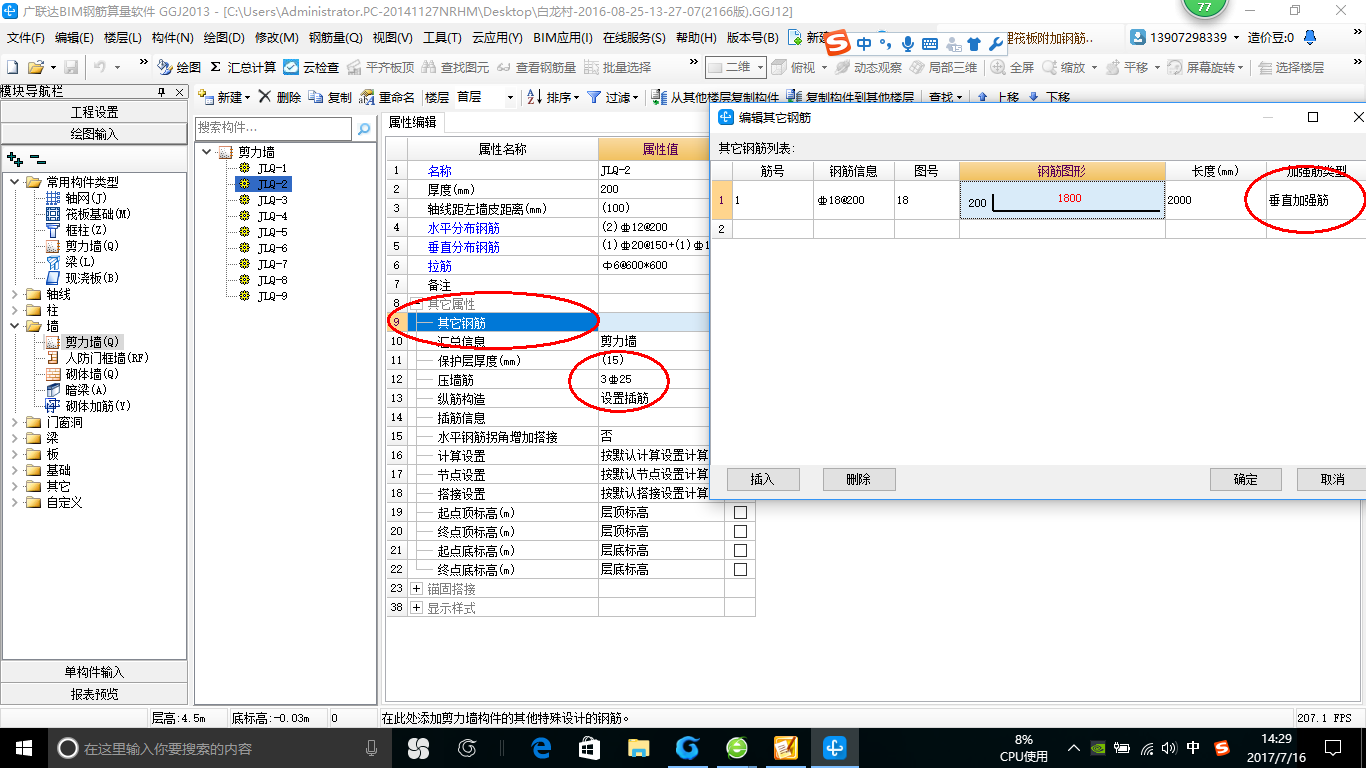The width and height of the screenshot is (1366, 768).
Task: Click 插入 button in rebar dialog
Action: pyautogui.click(x=762, y=479)
